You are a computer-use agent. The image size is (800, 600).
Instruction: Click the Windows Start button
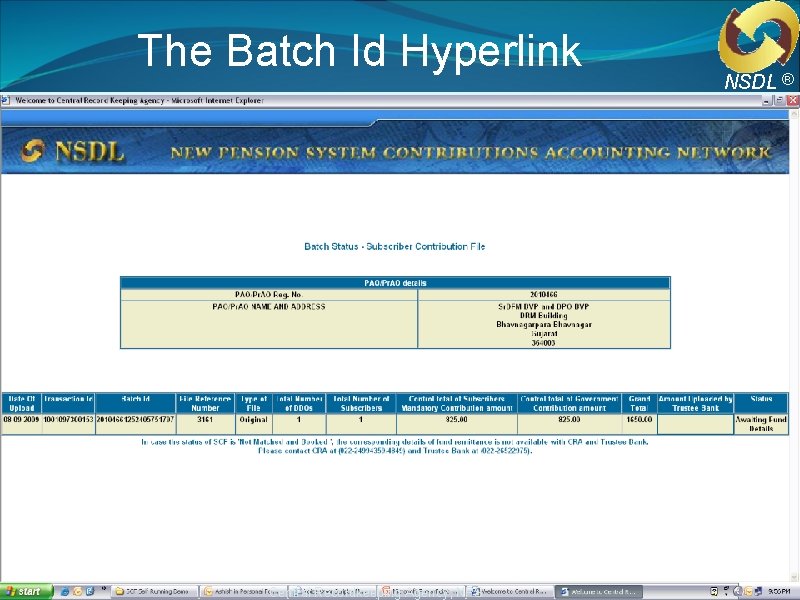click(x=26, y=591)
